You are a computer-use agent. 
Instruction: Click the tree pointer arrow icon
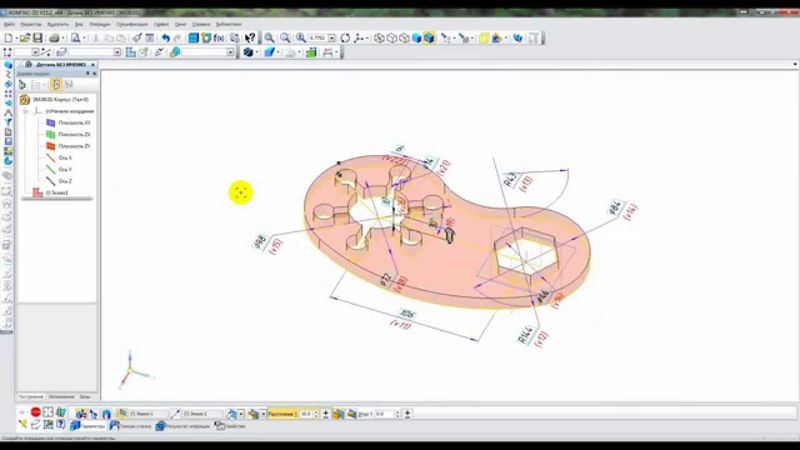(22, 85)
